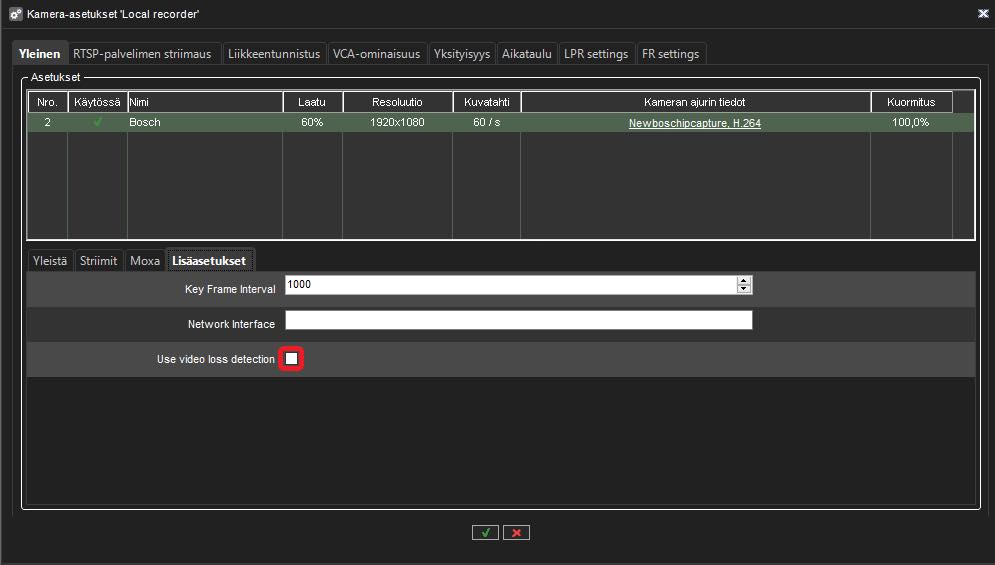Increase Key Frame Interval using up arrow
The image size is (995, 565).
743,281
